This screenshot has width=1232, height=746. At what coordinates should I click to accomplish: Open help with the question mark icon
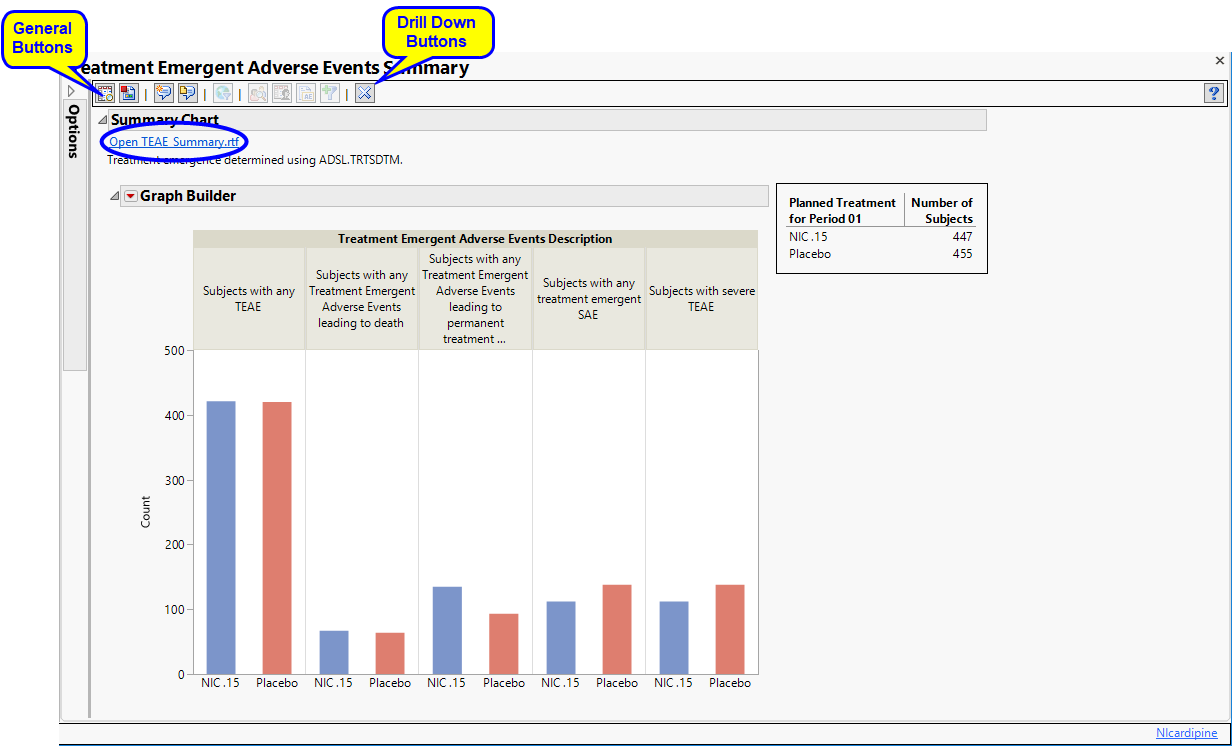pyautogui.click(x=1214, y=93)
